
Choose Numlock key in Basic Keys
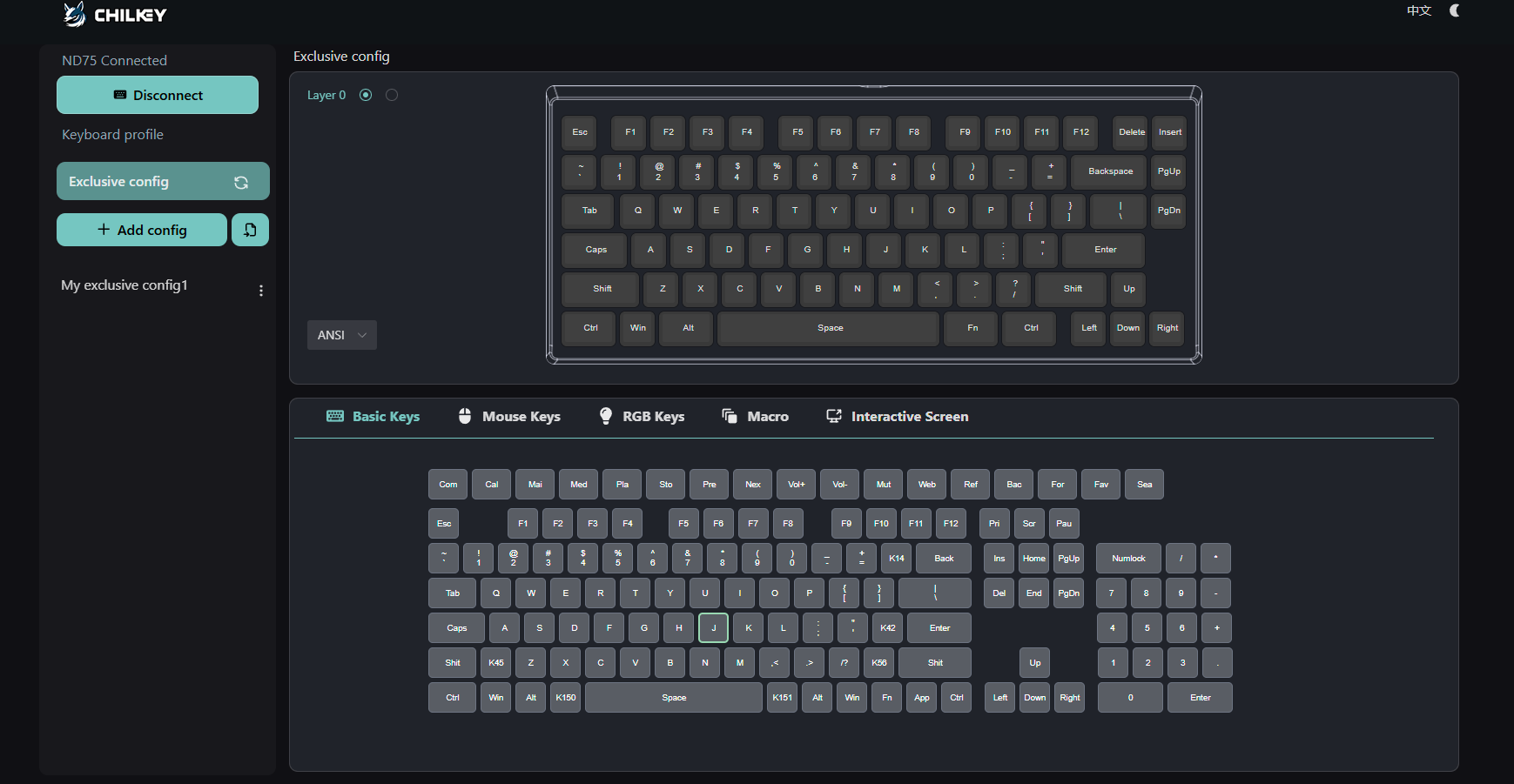1128,559
